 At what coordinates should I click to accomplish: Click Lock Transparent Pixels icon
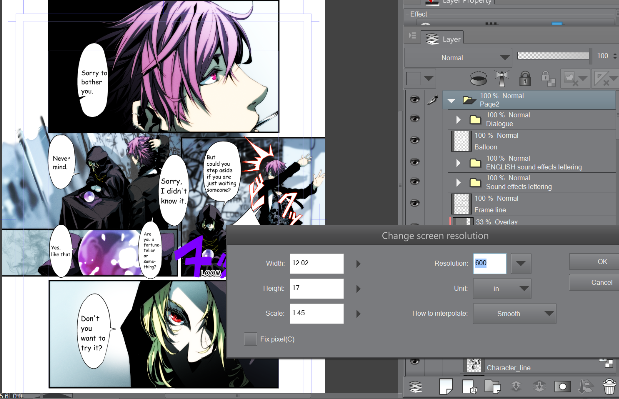pos(548,79)
